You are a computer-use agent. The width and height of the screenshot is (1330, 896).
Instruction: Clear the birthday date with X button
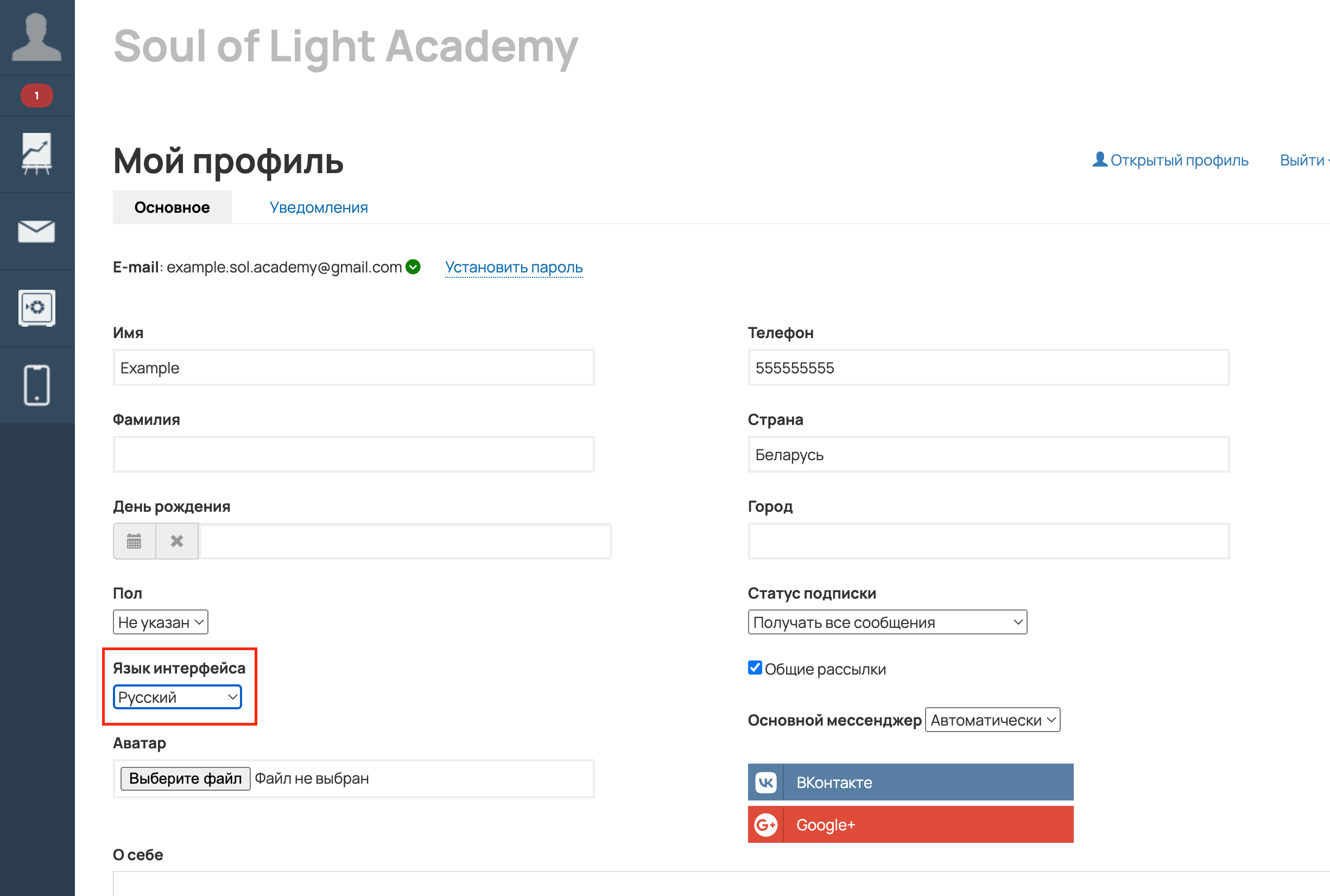coord(177,541)
